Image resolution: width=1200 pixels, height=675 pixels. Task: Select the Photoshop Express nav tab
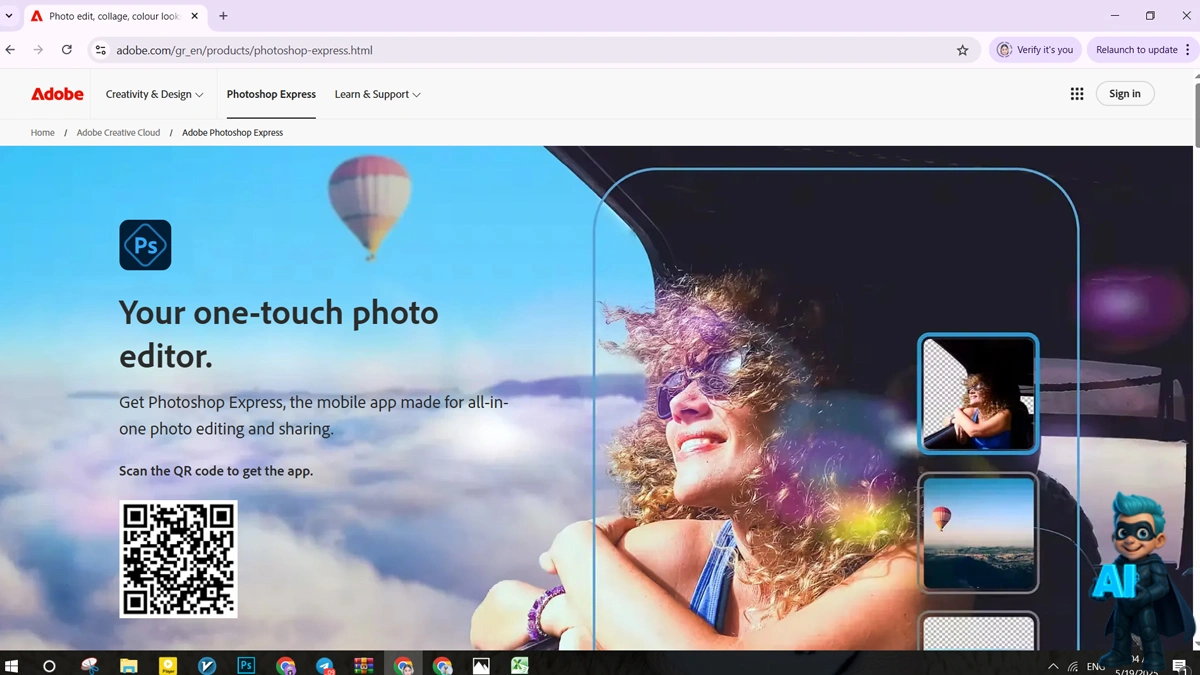coord(271,94)
